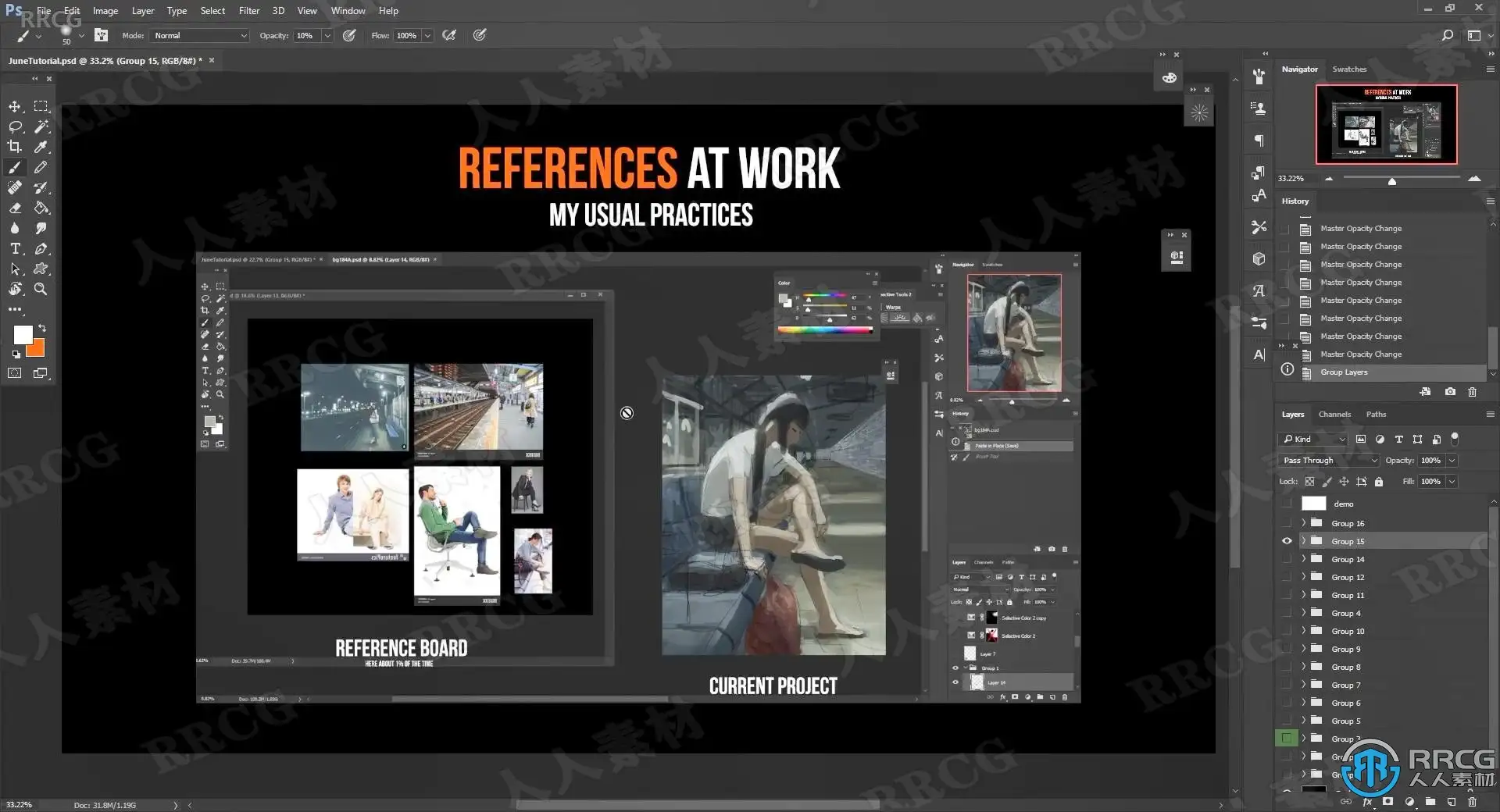This screenshot has height=812, width=1500.
Task: Create a new group with folder icon
Action: coord(1430,802)
